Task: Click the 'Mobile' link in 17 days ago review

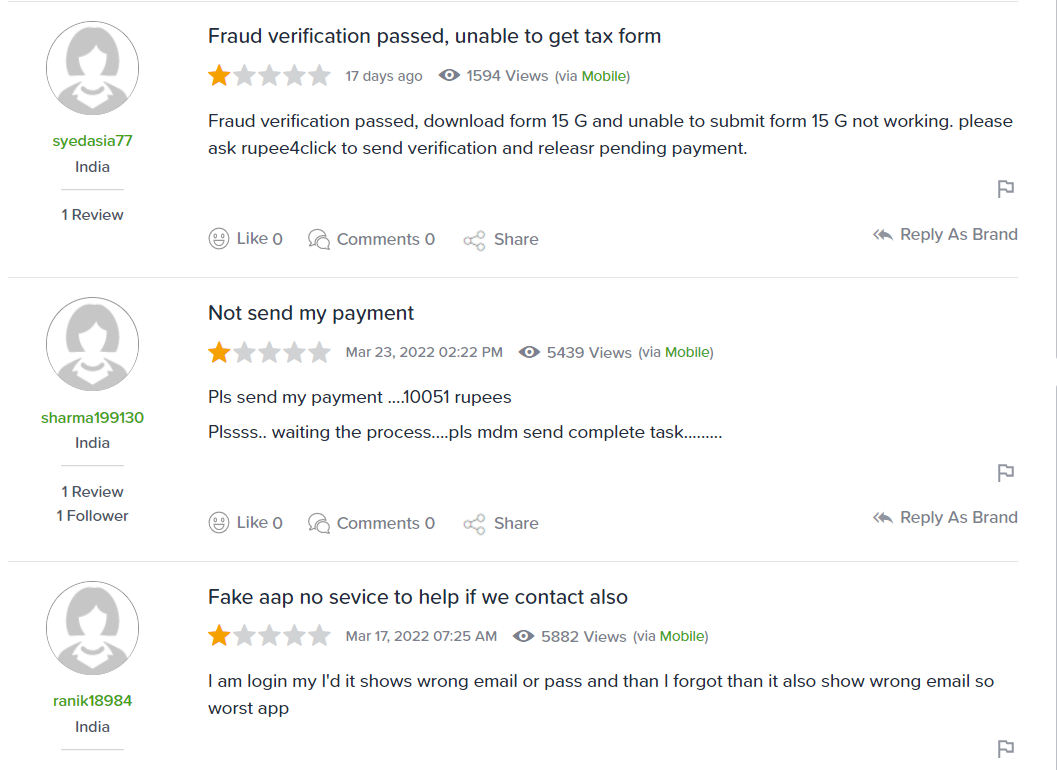Action: pos(603,76)
